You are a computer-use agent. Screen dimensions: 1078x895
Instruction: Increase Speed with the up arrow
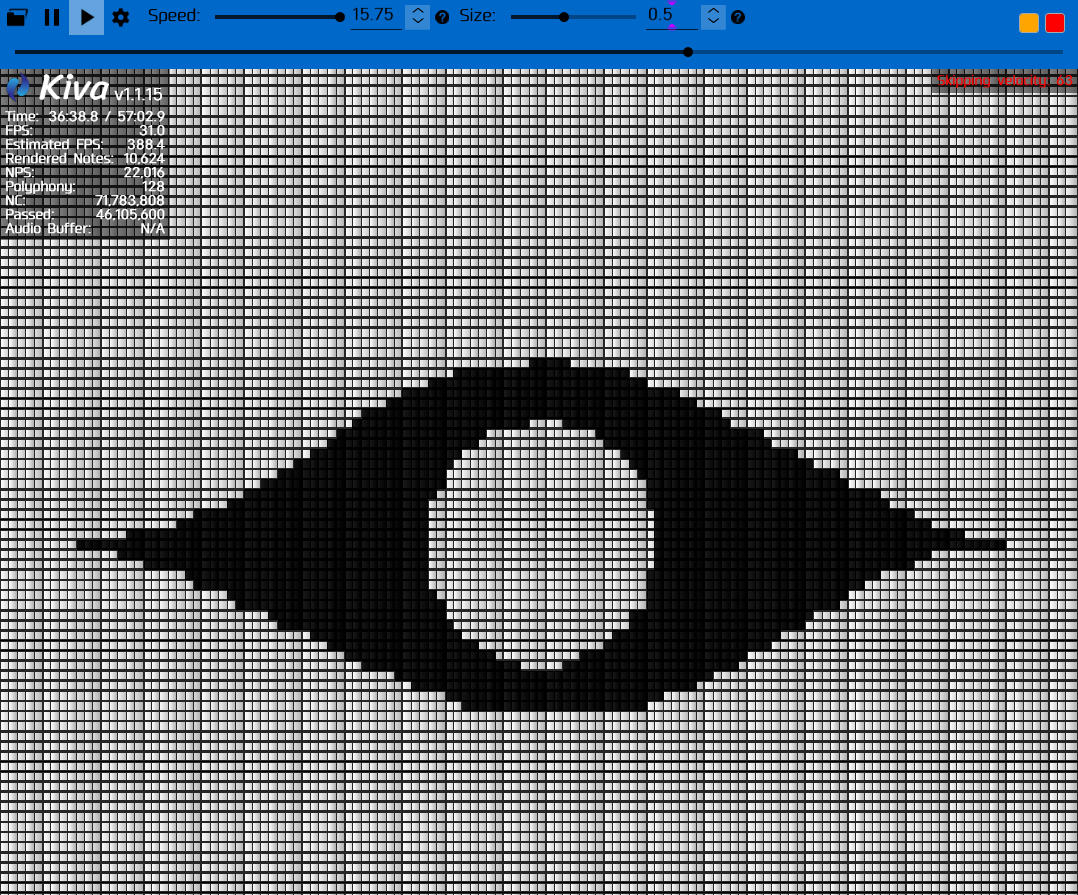(x=418, y=11)
